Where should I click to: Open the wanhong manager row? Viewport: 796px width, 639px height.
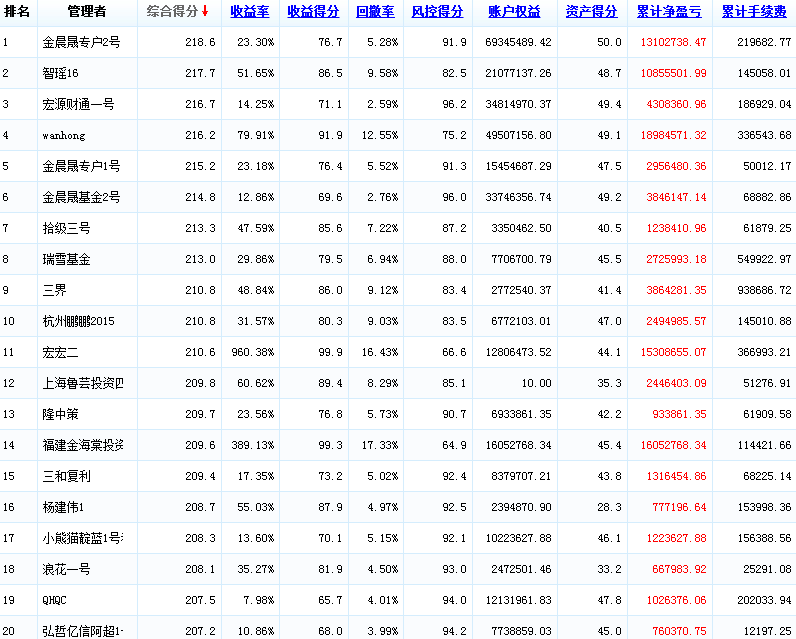[x=64, y=135]
